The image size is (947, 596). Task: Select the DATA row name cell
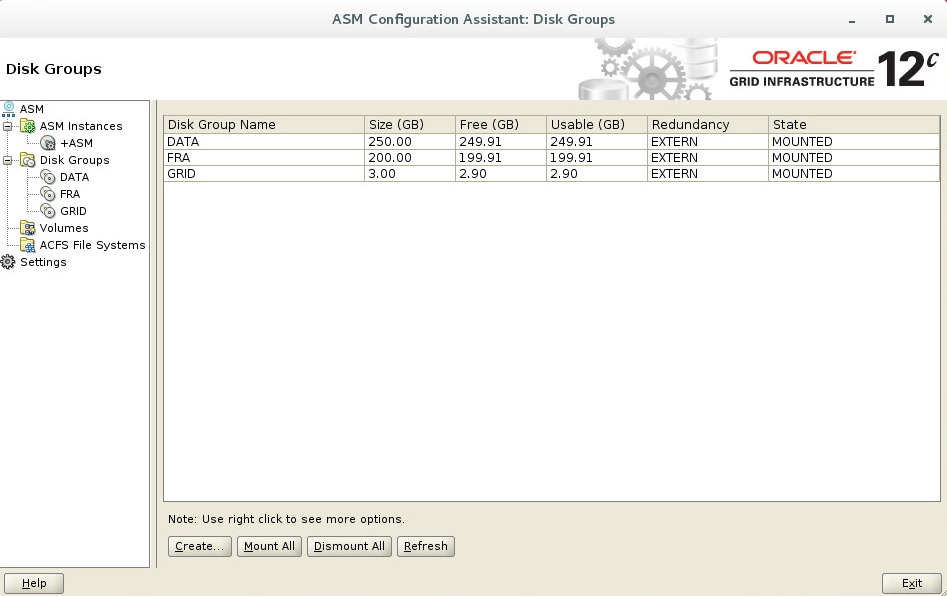(264, 142)
